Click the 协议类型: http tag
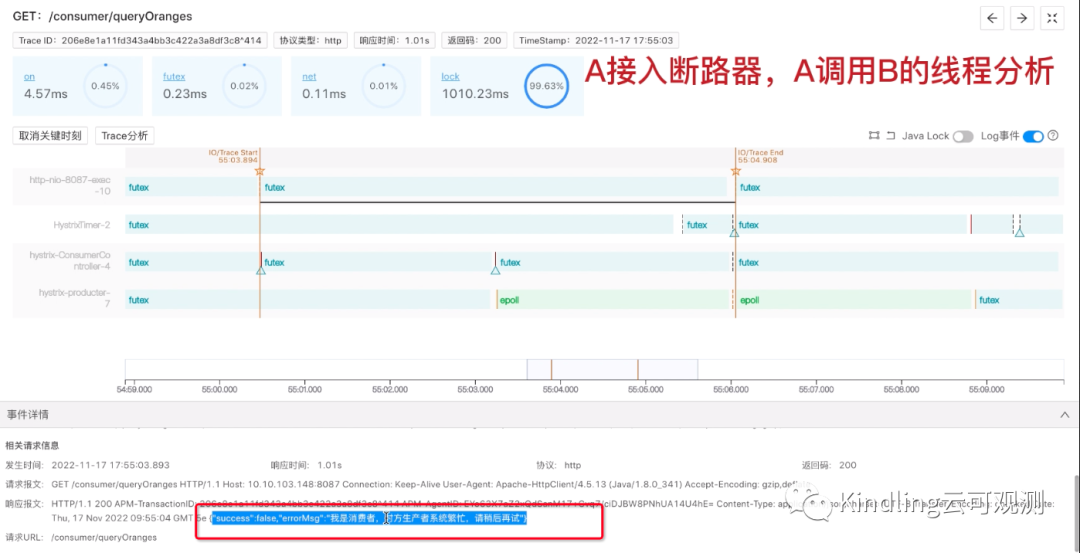1080x553 pixels. 311,41
